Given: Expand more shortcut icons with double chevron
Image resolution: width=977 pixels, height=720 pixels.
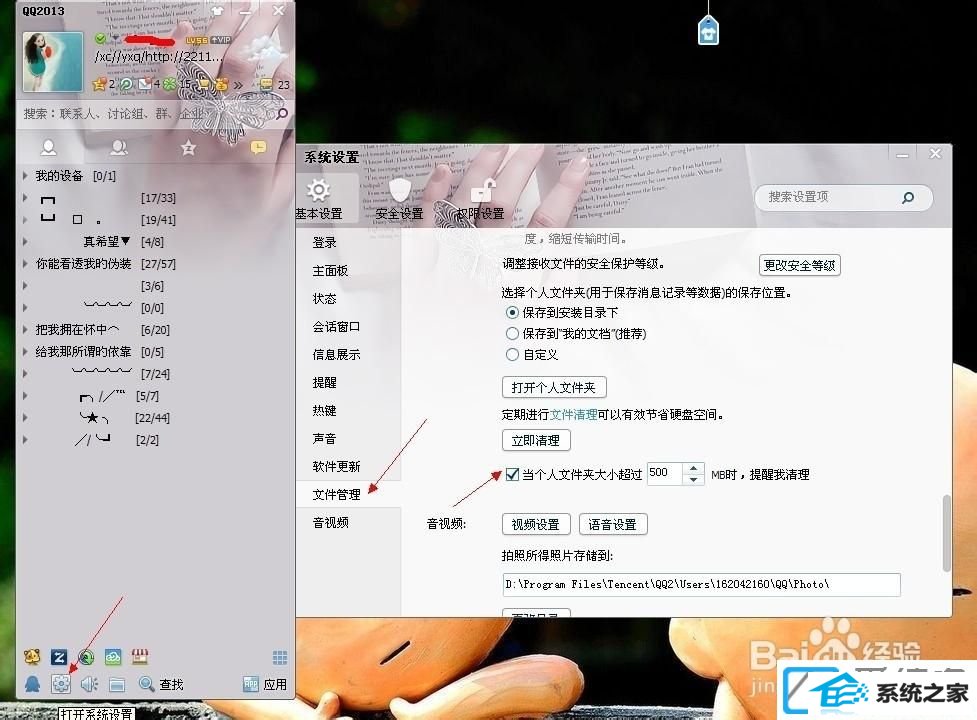Looking at the screenshot, I should (238, 84).
